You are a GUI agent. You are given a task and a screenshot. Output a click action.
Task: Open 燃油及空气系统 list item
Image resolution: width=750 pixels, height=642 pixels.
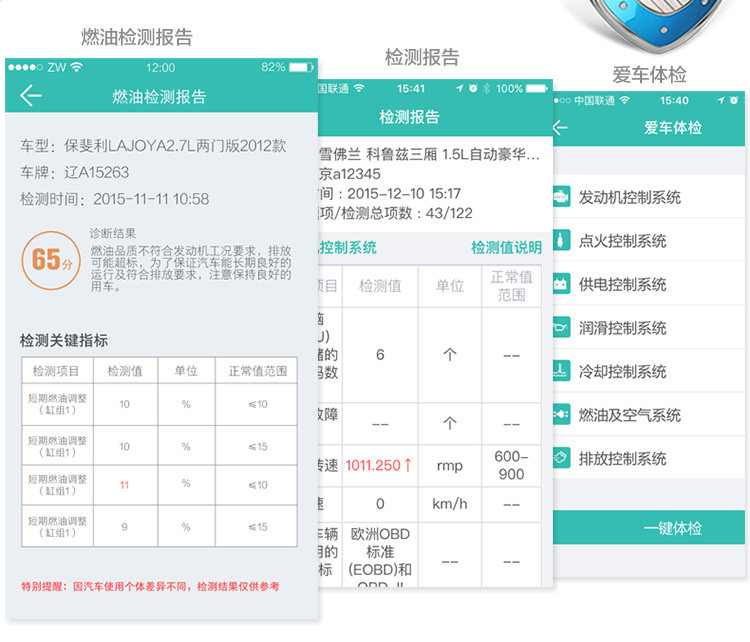[x=649, y=415]
